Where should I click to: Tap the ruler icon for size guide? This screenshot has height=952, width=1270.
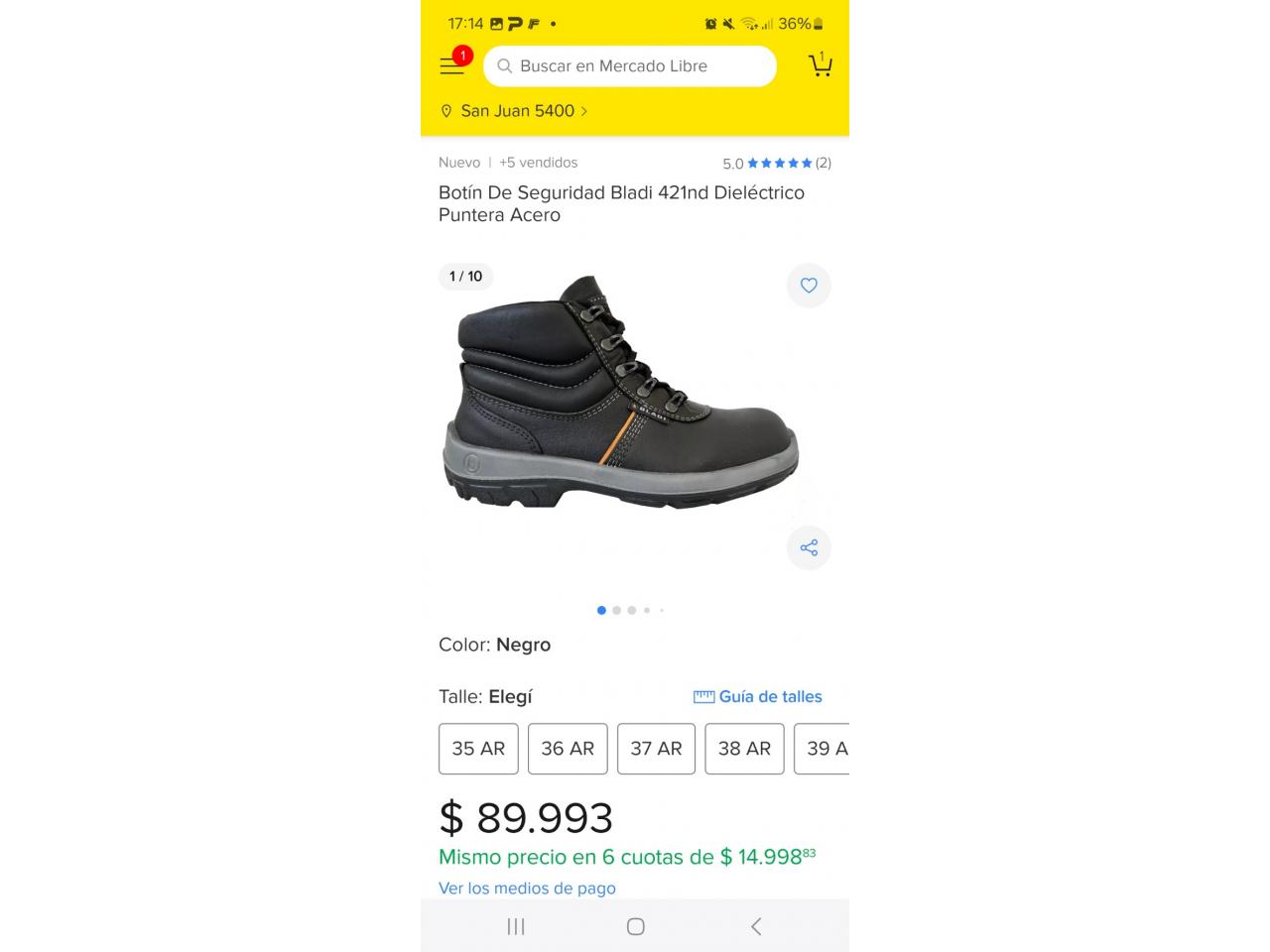coord(703,697)
